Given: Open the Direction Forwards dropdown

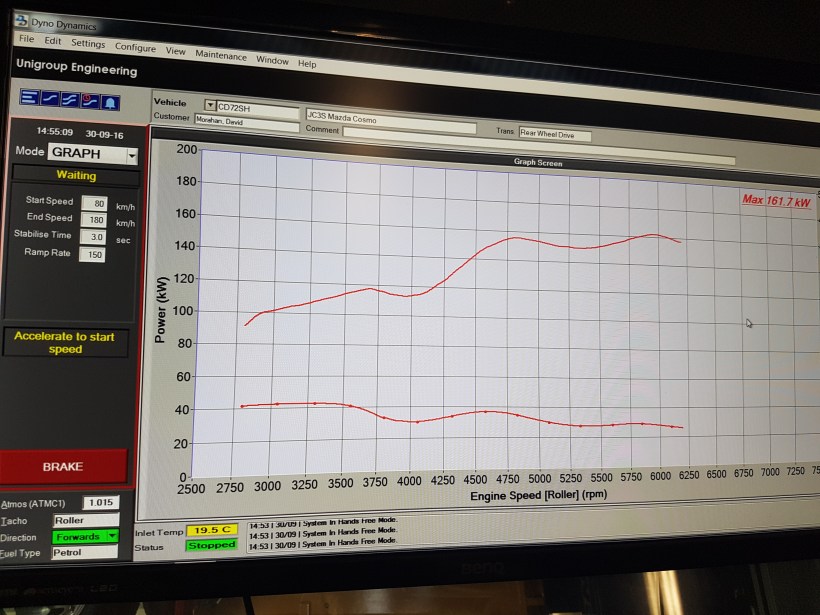Looking at the screenshot, I should click(x=112, y=536).
